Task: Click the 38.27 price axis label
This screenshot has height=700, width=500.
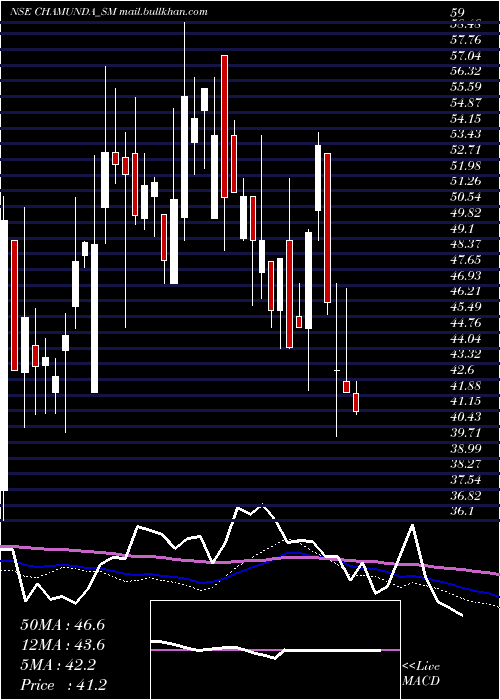Action: (466, 464)
